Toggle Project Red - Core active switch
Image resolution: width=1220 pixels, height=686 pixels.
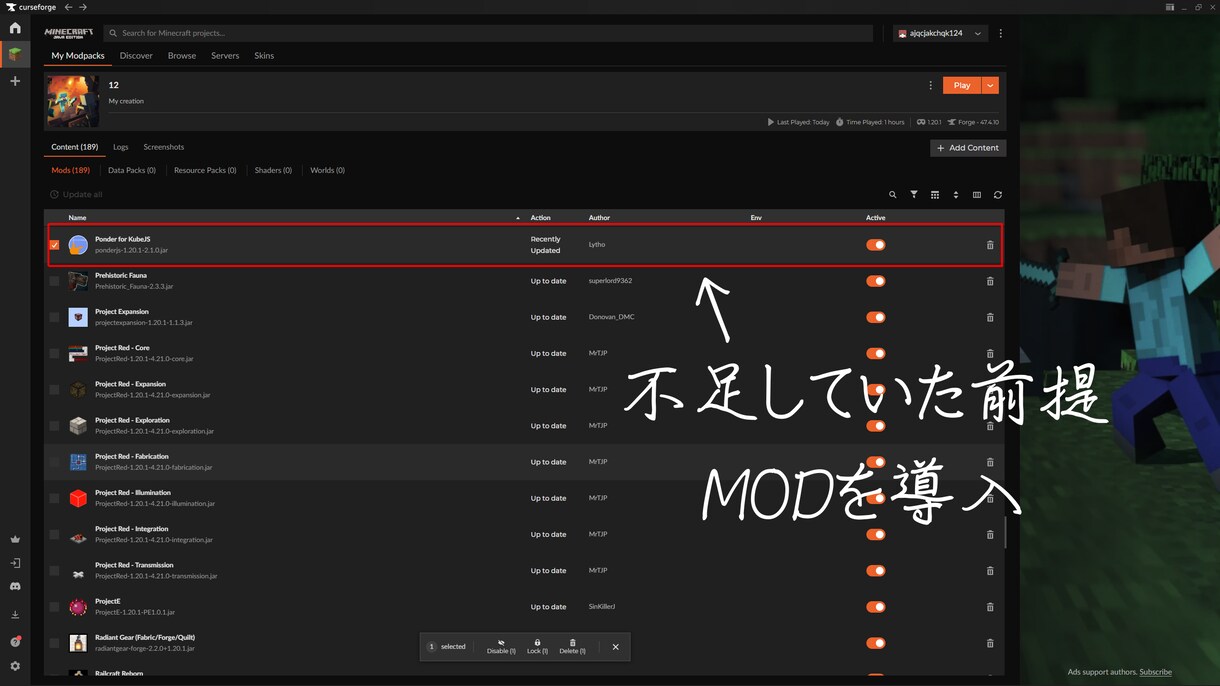click(876, 353)
